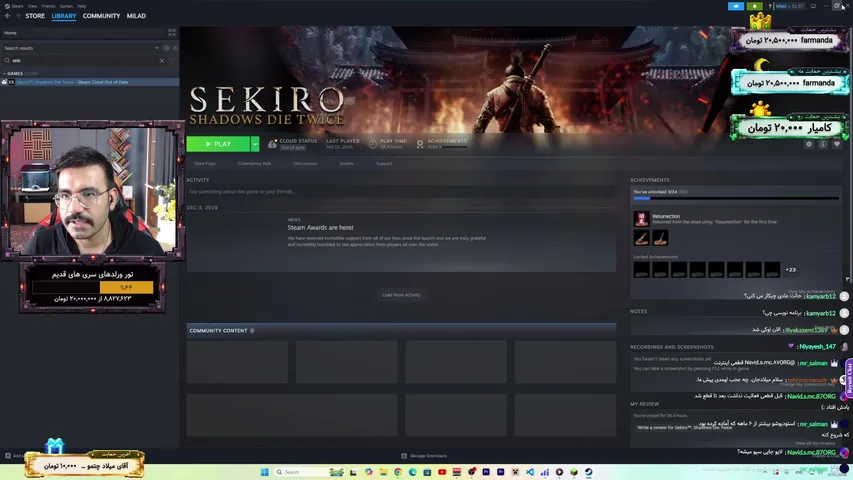The image size is (853, 480).
Task: Switch to the COMMUNITY tab
Action: coord(101,16)
